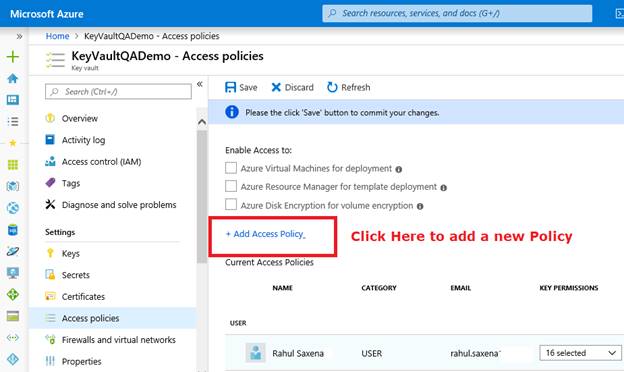Click the Favorites star icon in sidebar
624x372 pixels.
click(13, 143)
